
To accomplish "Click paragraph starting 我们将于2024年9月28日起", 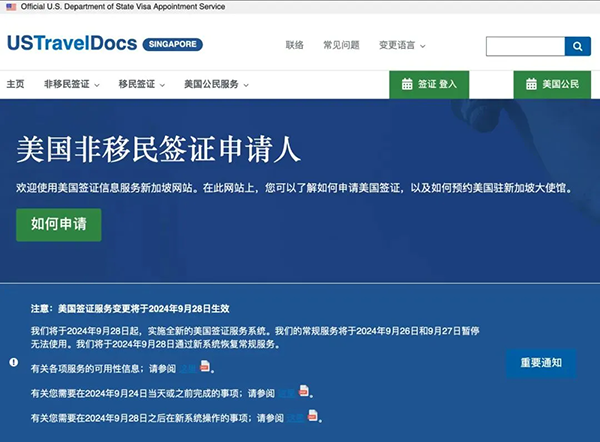I will (255, 337).
